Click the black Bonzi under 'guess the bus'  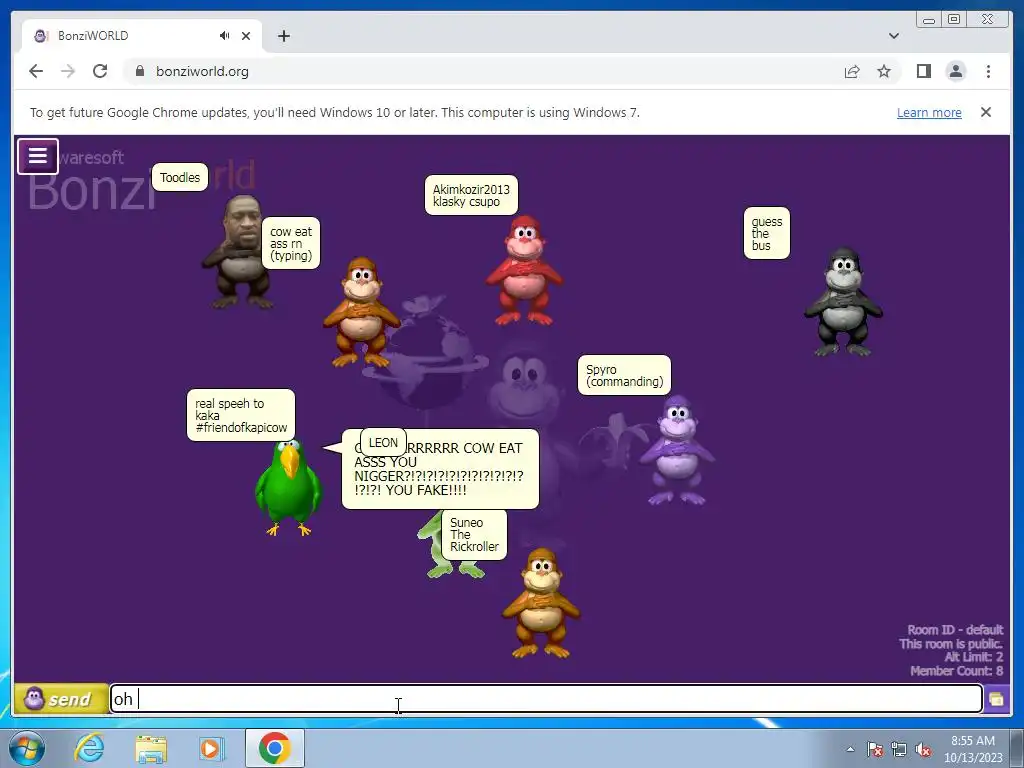pyautogui.click(x=843, y=302)
